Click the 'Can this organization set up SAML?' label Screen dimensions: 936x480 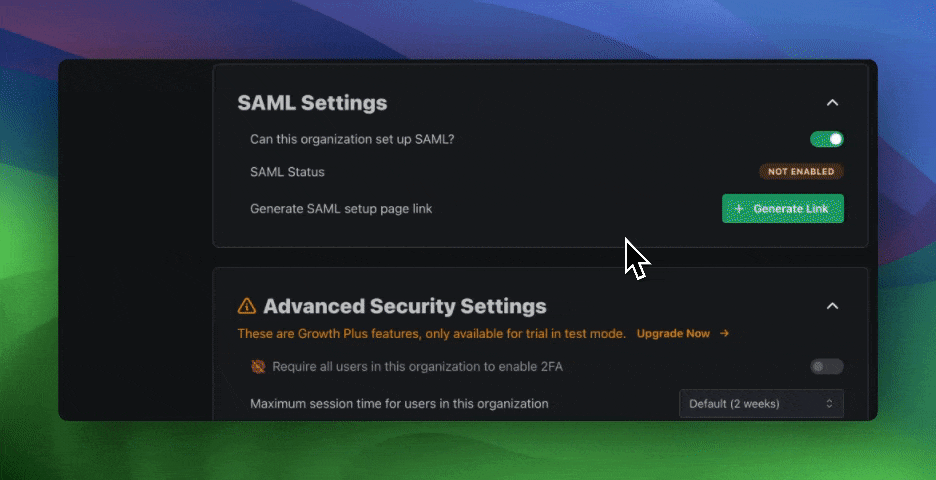click(x=352, y=139)
